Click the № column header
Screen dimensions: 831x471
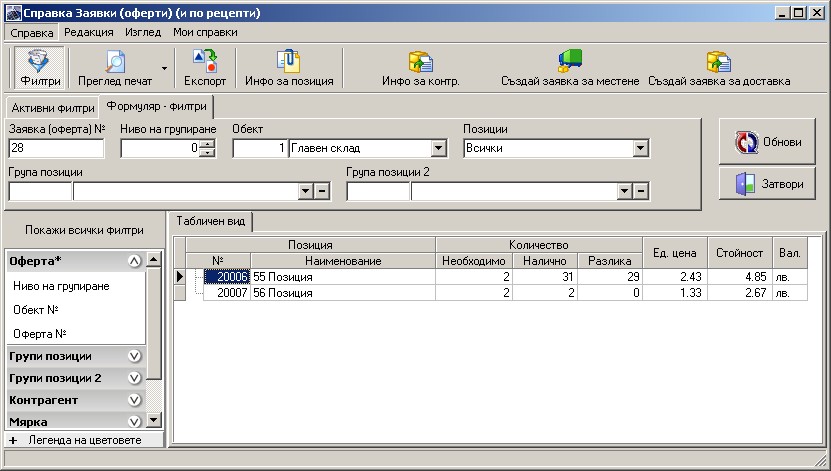[x=218, y=261]
